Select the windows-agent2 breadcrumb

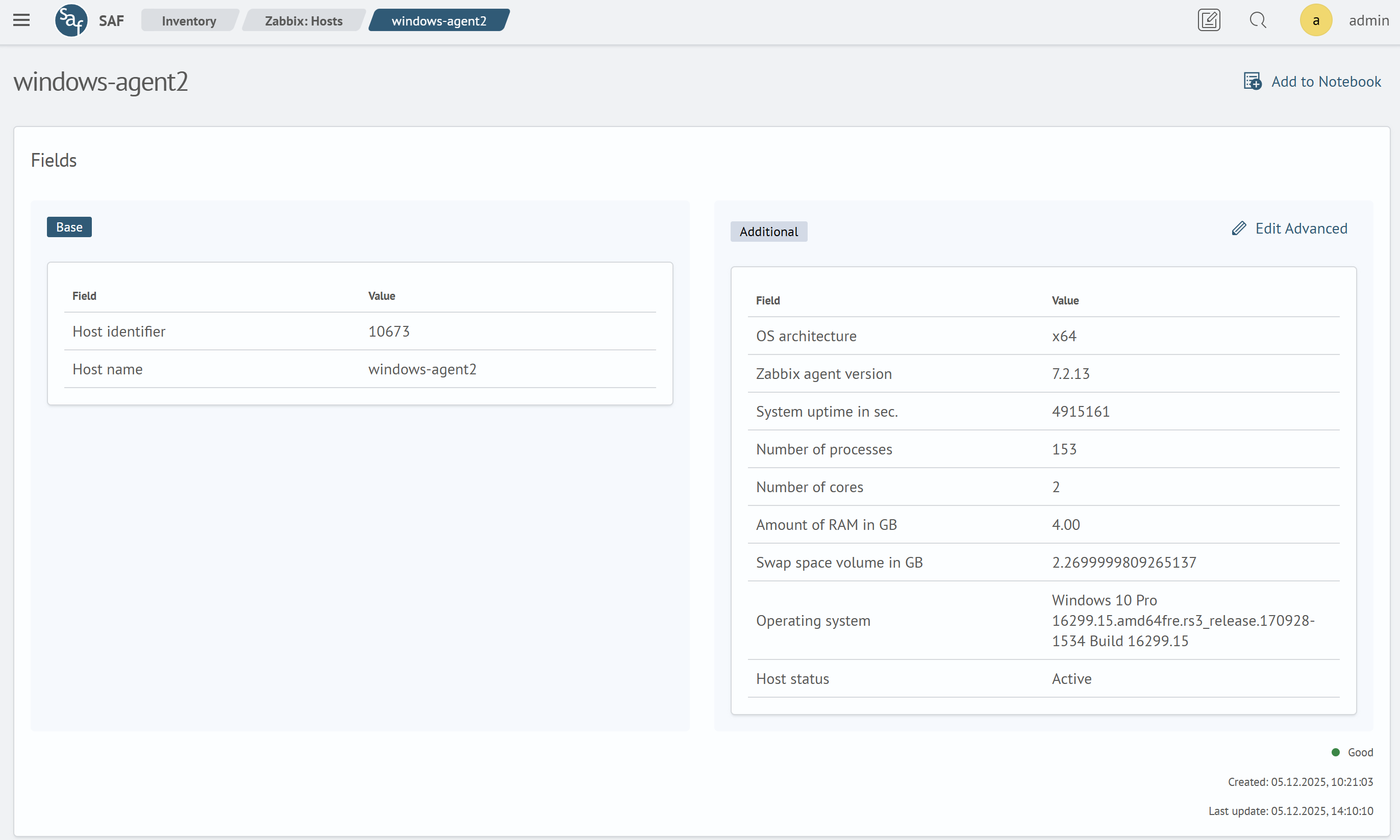click(x=439, y=21)
